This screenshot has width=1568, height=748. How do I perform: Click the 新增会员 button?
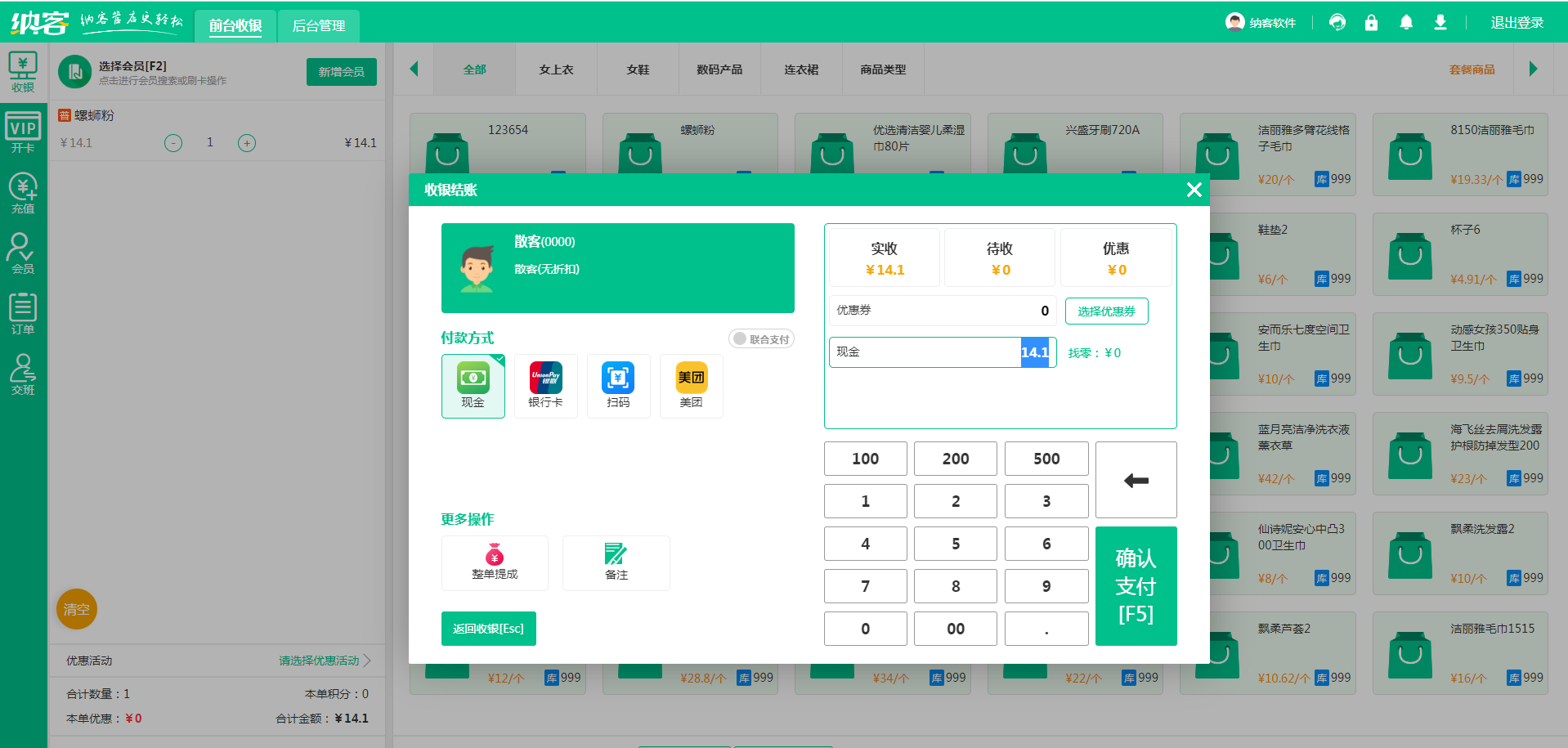click(x=341, y=72)
